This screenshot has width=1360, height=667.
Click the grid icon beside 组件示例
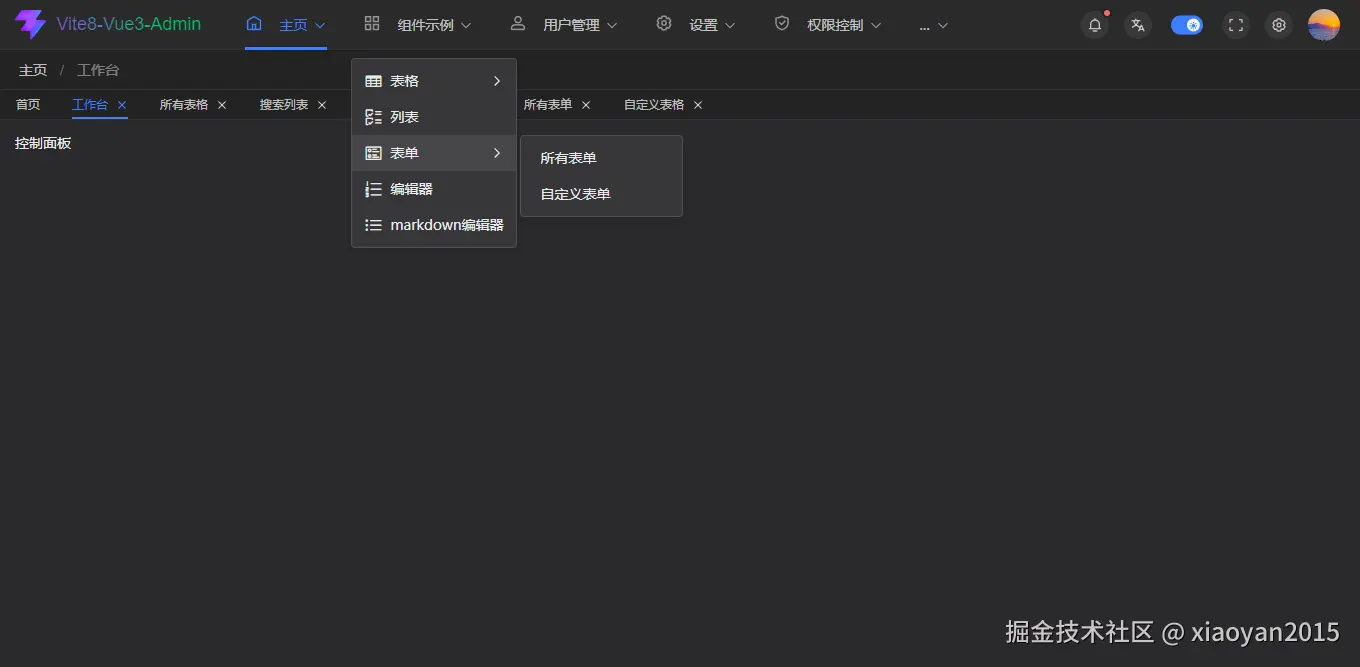click(372, 24)
